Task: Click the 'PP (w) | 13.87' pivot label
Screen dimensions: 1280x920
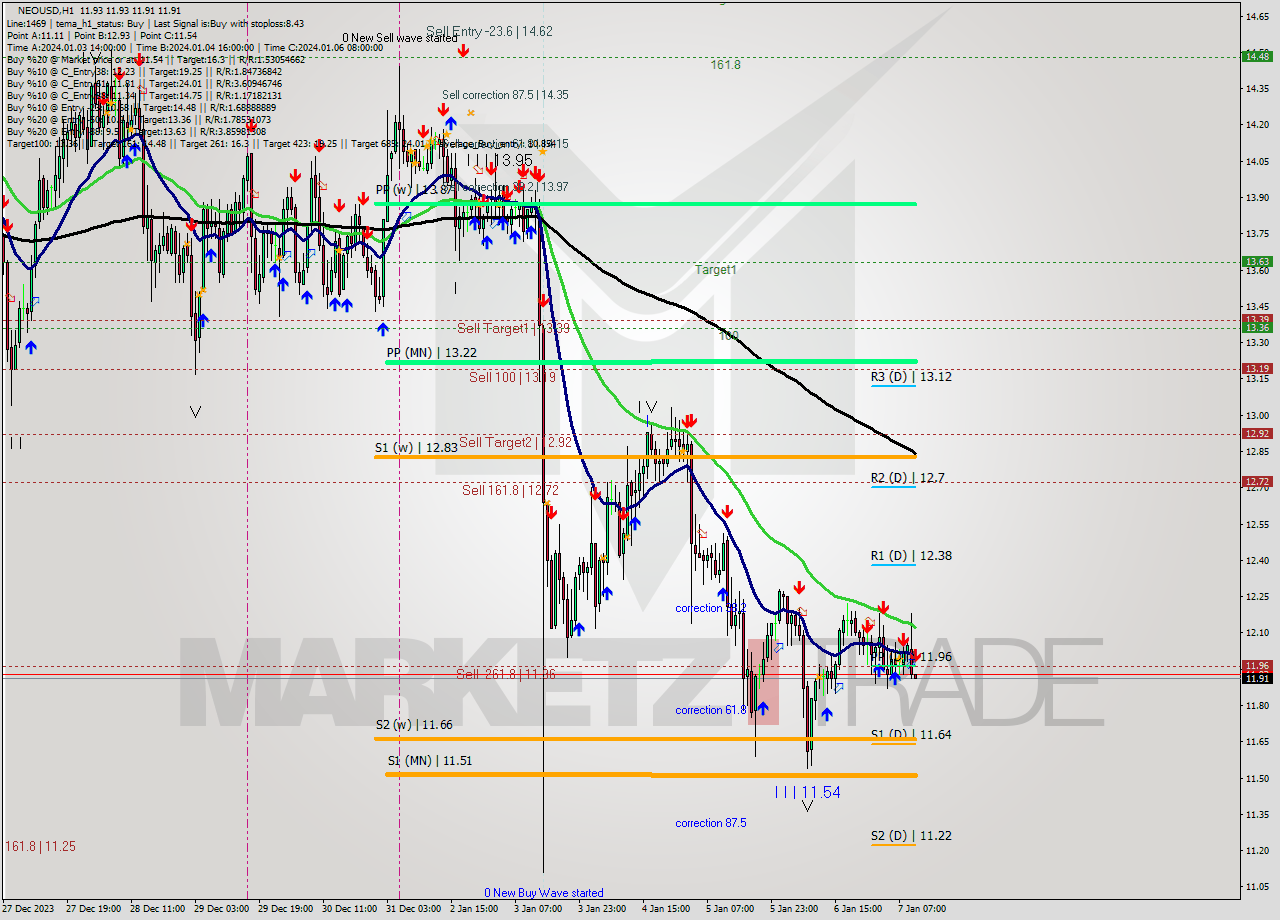Action: click(413, 189)
